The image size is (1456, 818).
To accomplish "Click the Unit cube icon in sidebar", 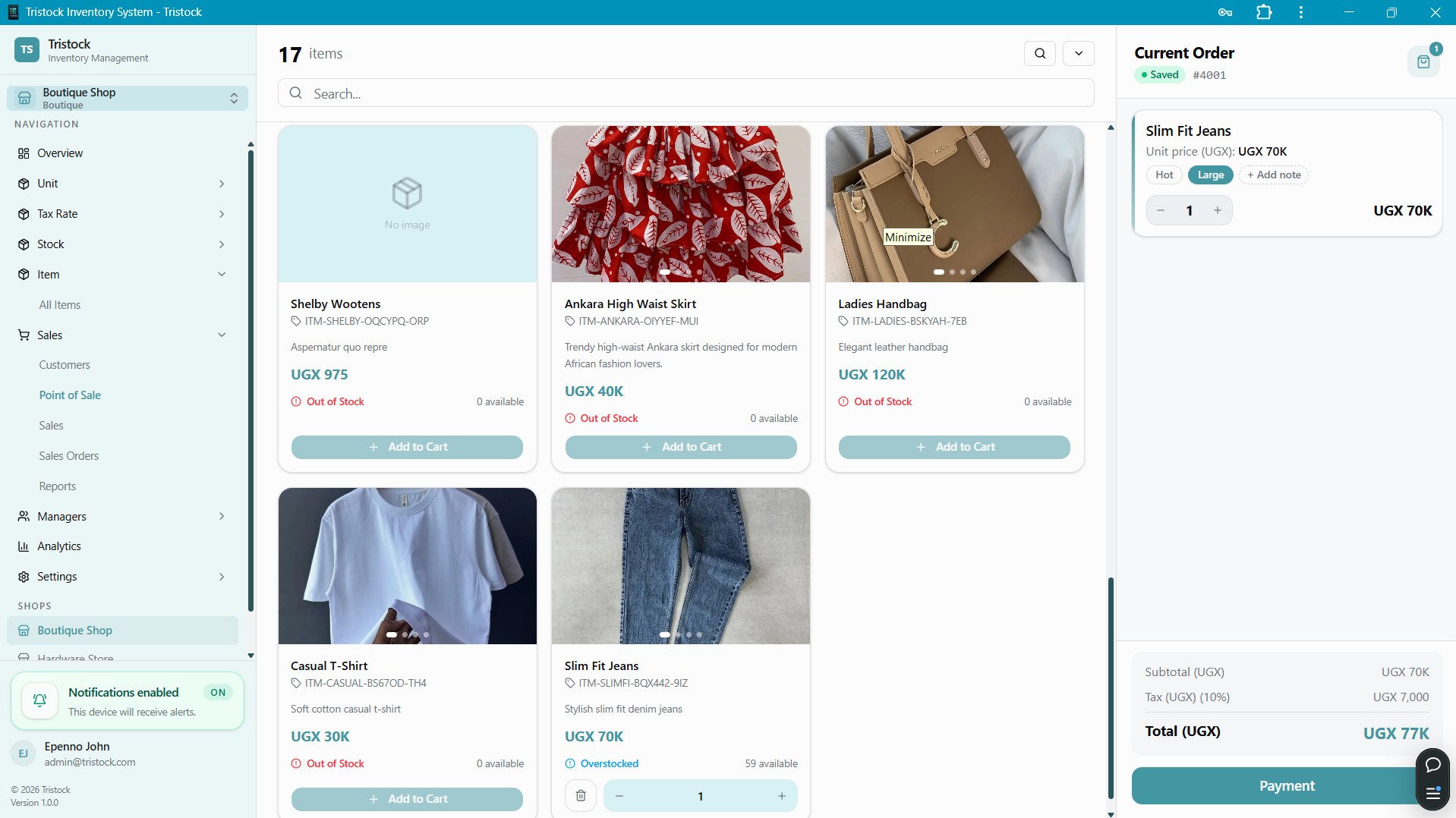I will point(24,184).
